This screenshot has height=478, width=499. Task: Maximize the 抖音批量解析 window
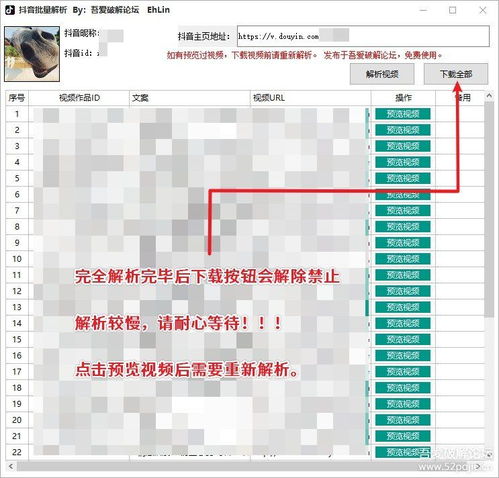[452, 10]
